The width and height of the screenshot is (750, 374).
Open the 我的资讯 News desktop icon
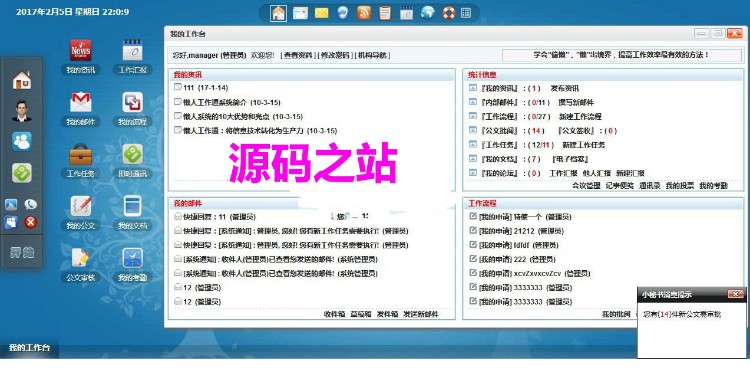pos(80,51)
